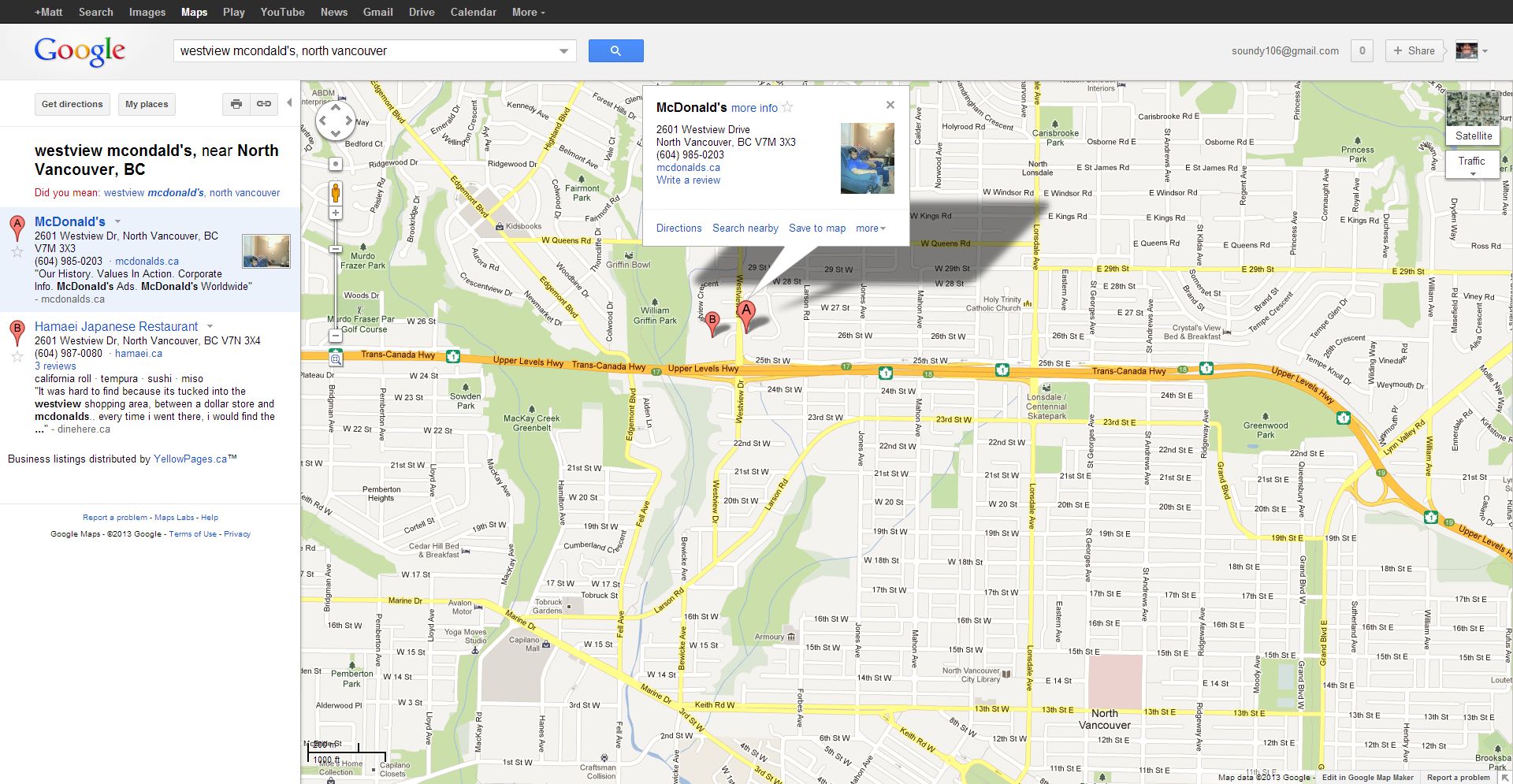The height and width of the screenshot is (784, 1513).
Task: Open the search suggestions dropdown arrow
Action: pyautogui.click(x=563, y=51)
